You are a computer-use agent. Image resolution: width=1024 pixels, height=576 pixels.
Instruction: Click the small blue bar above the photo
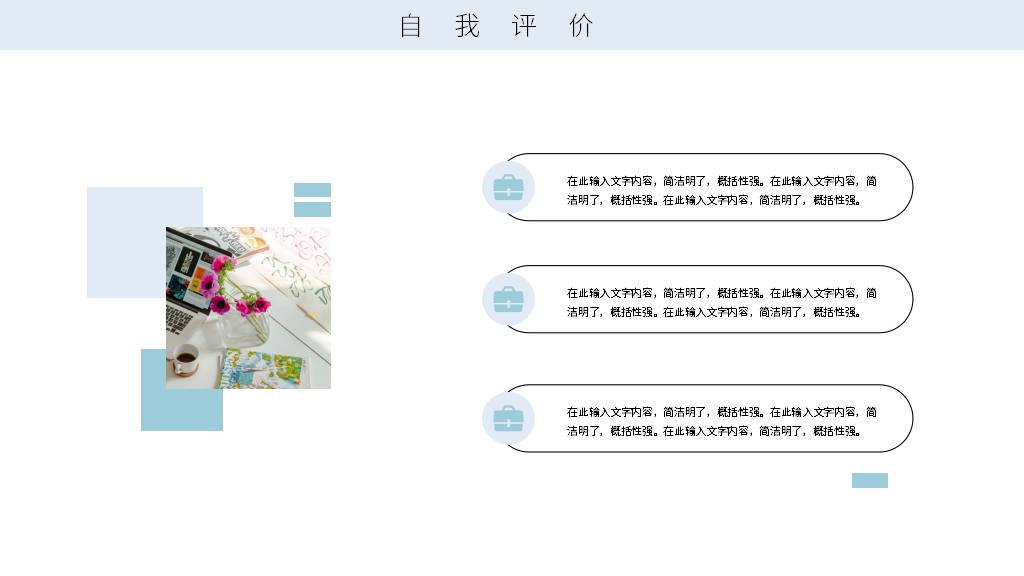point(312,189)
